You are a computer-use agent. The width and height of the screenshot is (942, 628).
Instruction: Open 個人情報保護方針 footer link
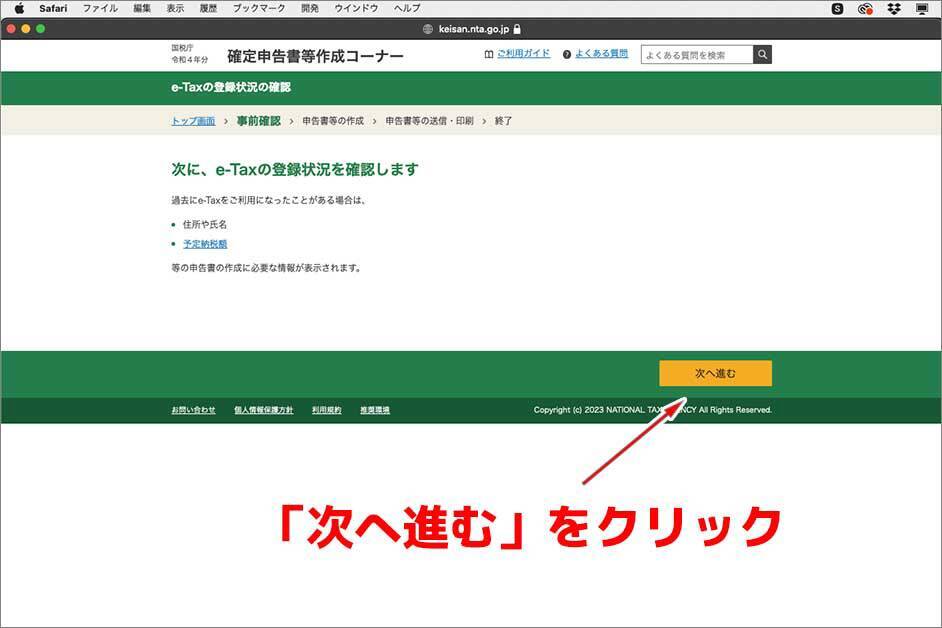[263, 410]
